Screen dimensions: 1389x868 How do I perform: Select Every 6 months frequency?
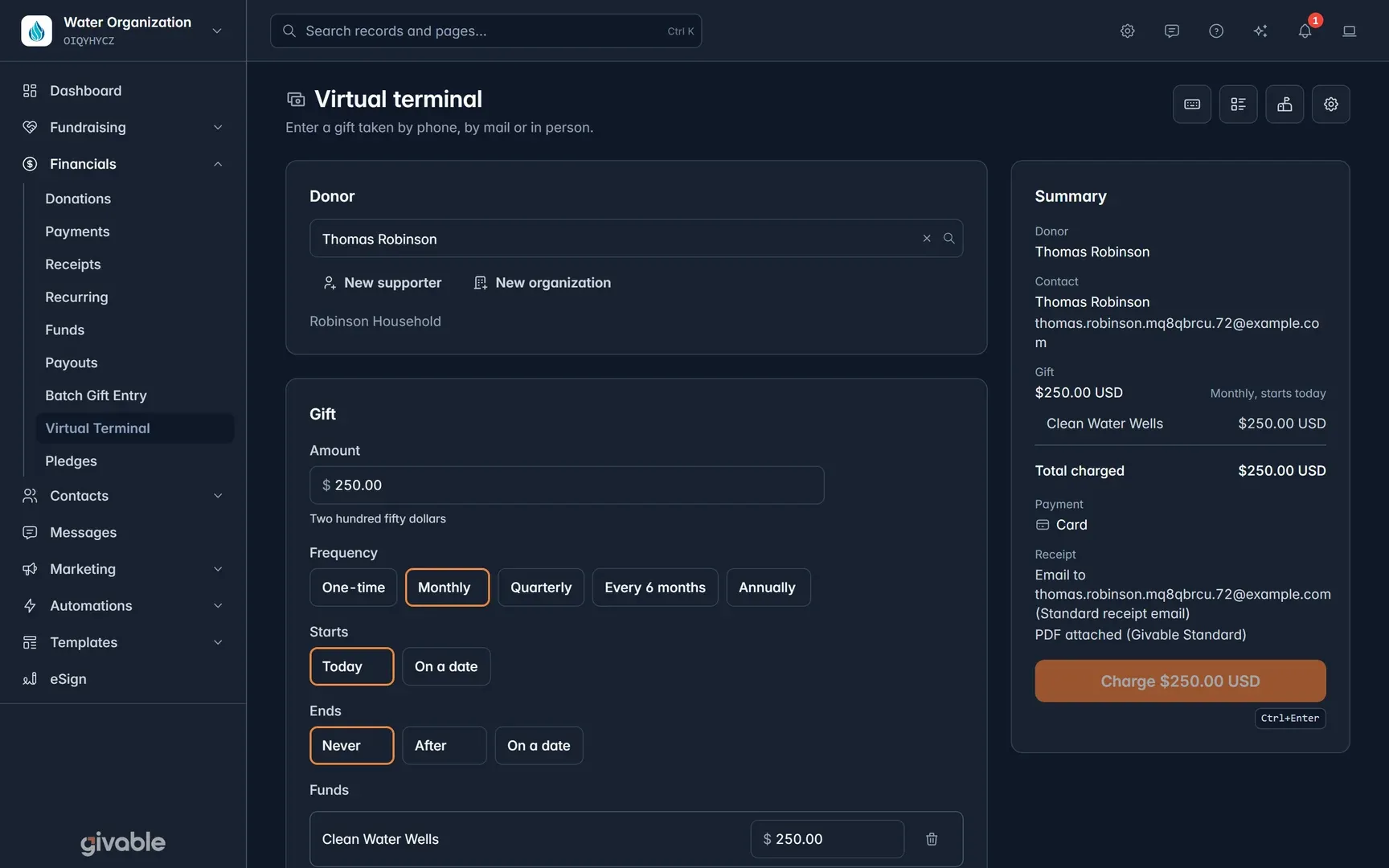click(x=654, y=588)
